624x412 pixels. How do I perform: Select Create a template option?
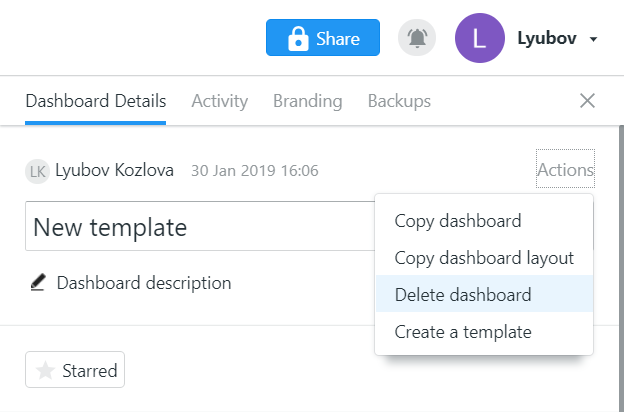484,331
